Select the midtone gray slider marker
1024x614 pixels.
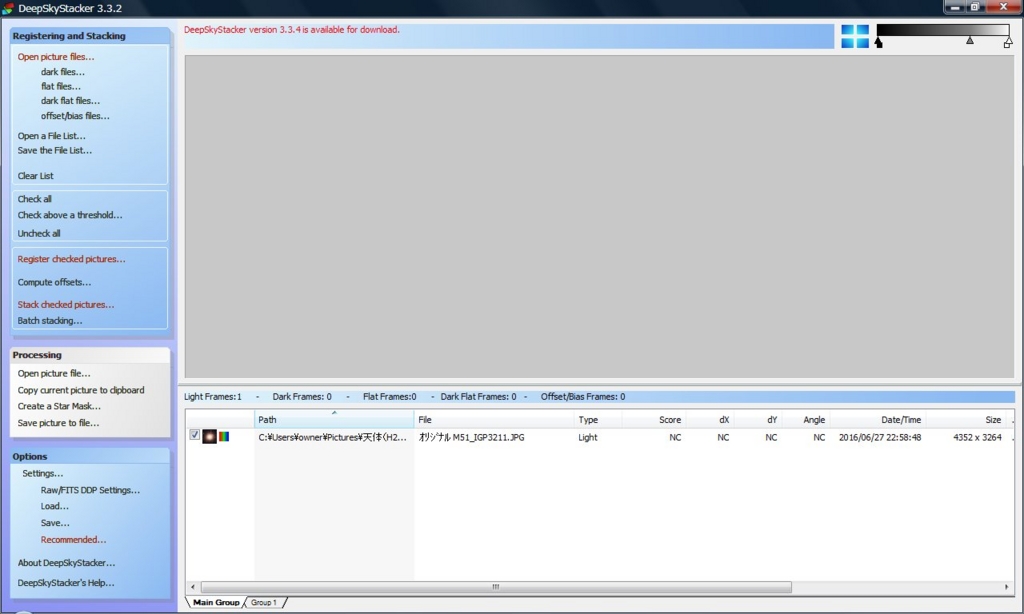click(970, 40)
